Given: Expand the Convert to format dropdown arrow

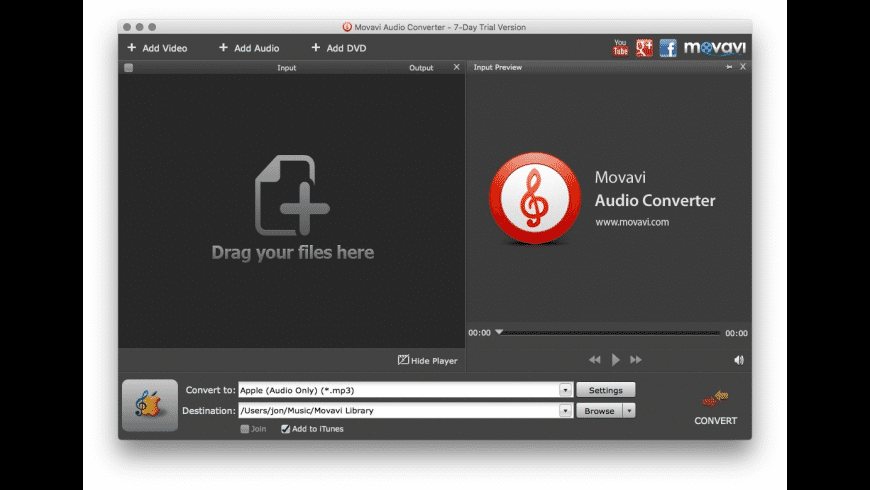Looking at the screenshot, I should tap(565, 390).
